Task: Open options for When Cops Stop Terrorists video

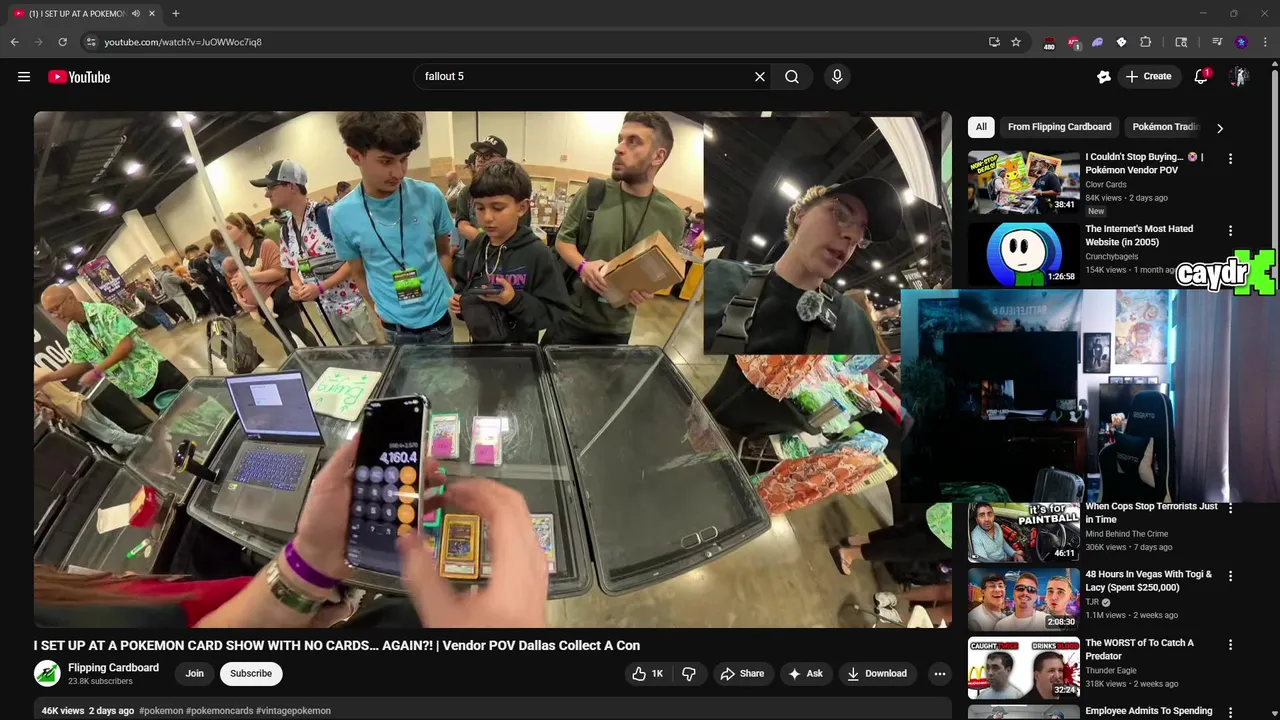Action: pos(1230,508)
